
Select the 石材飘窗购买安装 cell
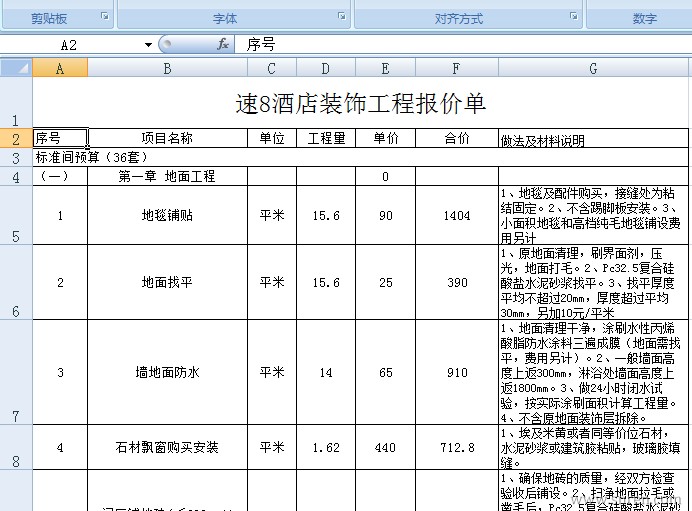coord(167,447)
